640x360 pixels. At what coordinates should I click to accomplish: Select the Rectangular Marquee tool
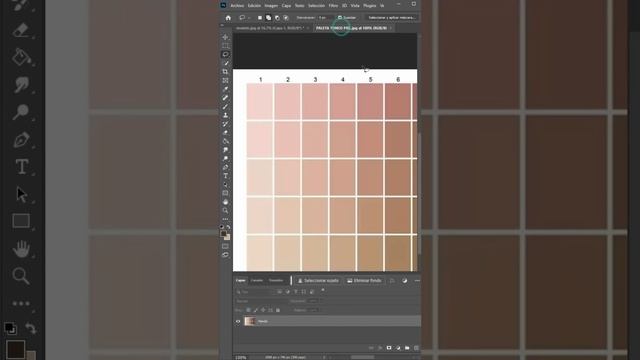pos(225,46)
